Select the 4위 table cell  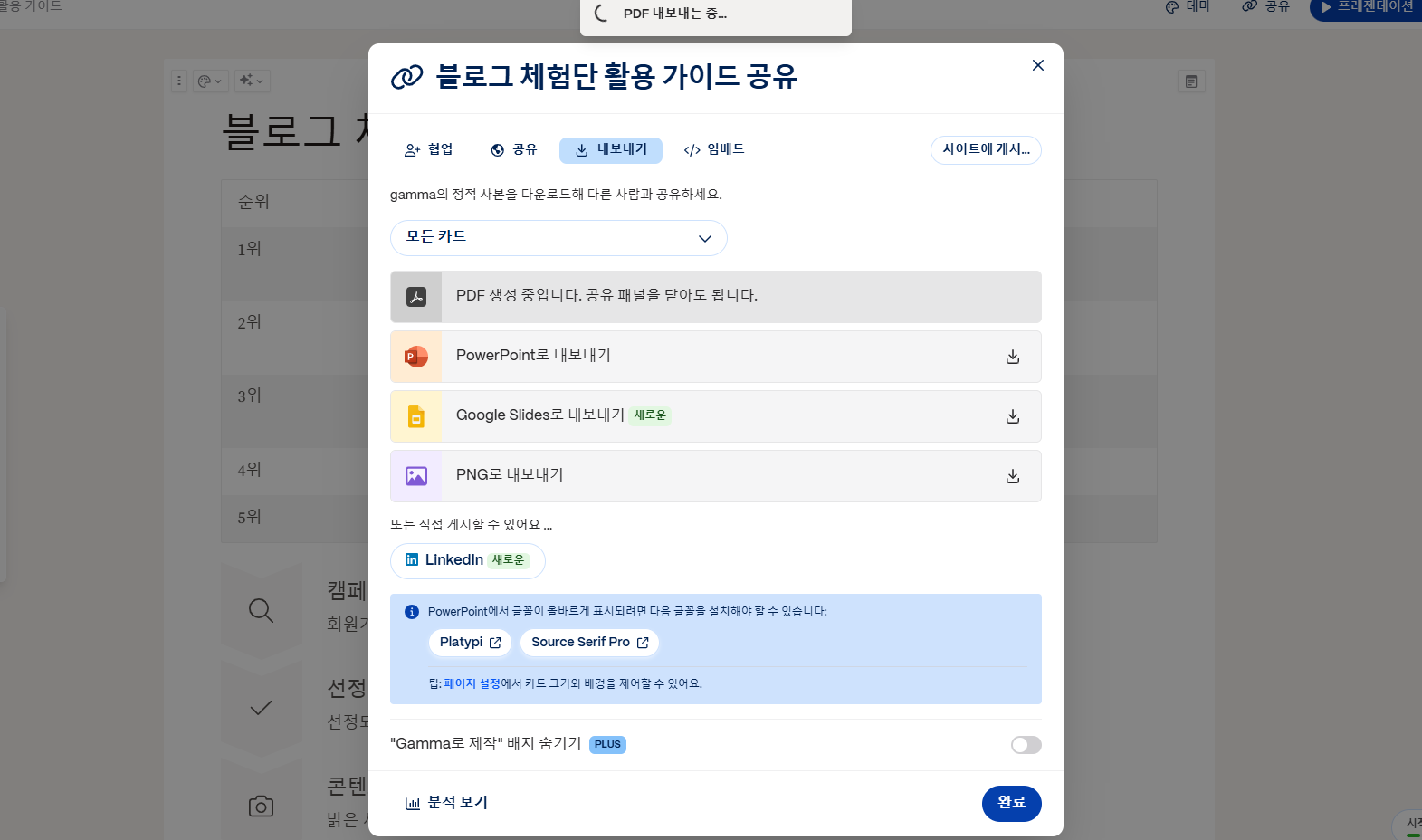pyautogui.click(x=249, y=470)
